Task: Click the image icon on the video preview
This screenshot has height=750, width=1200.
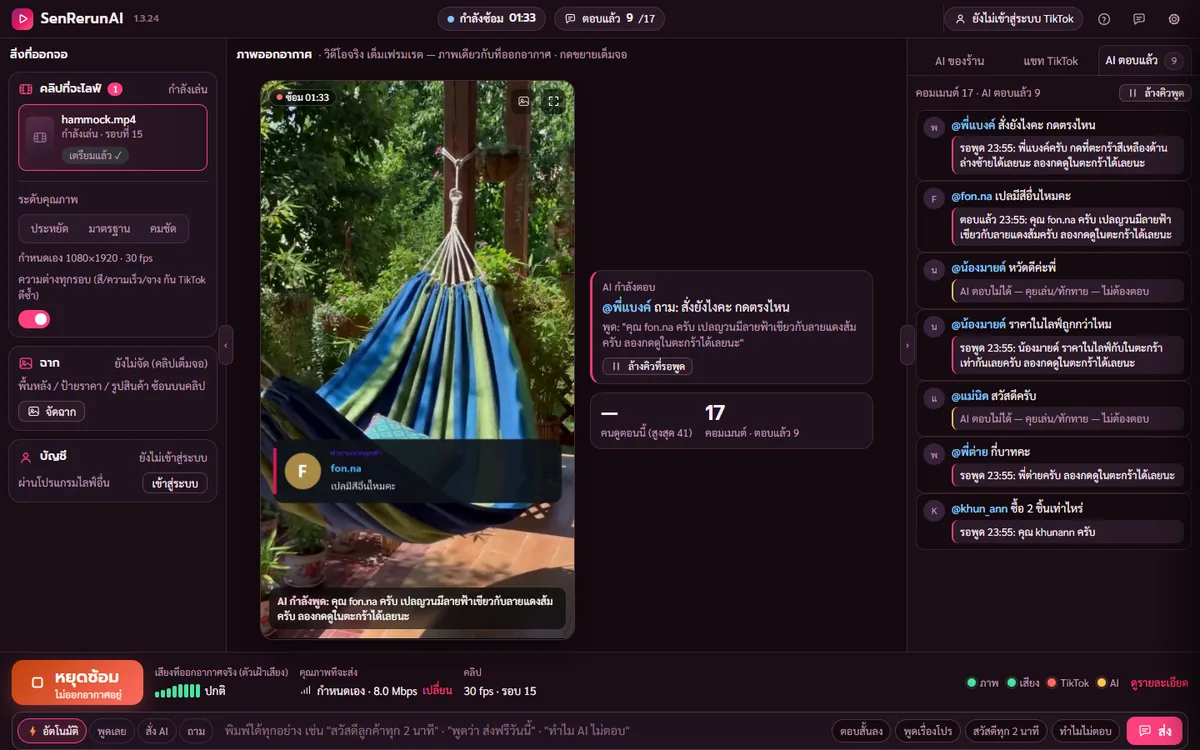Action: tap(523, 101)
